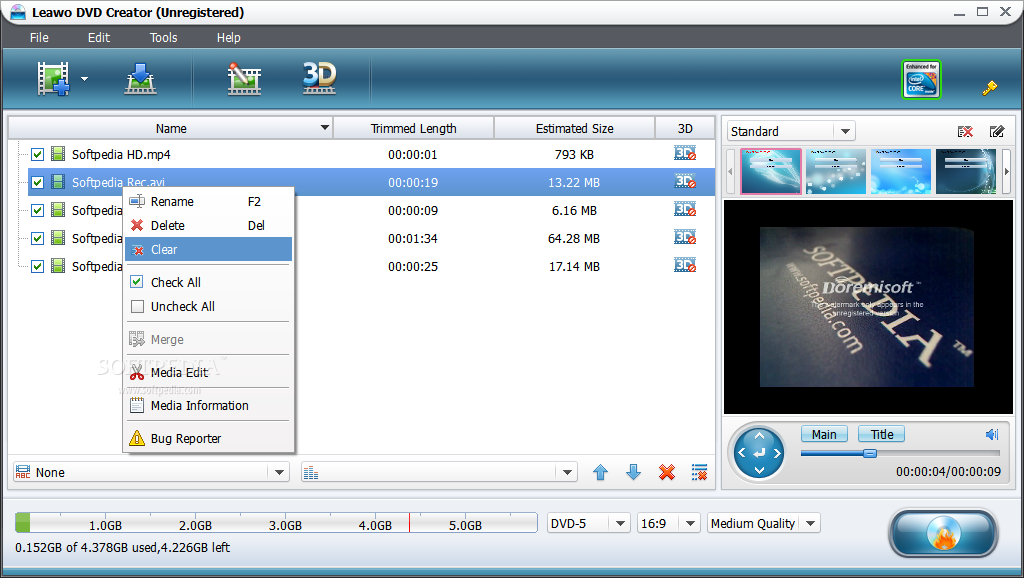This screenshot has height=578, width=1024.
Task: Click the edit menu template icon
Action: coord(997,132)
